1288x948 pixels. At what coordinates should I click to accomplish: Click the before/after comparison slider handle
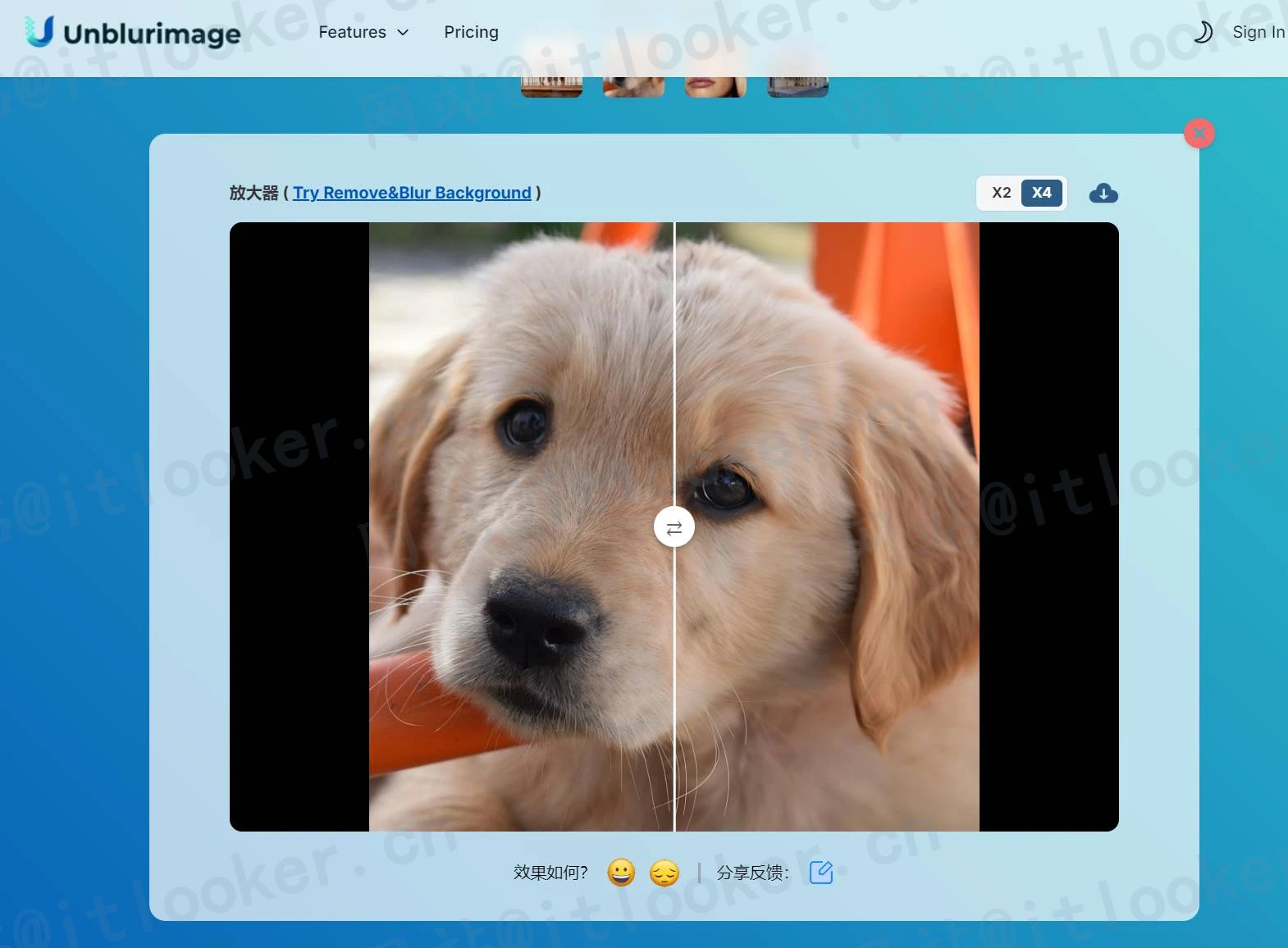tap(674, 527)
